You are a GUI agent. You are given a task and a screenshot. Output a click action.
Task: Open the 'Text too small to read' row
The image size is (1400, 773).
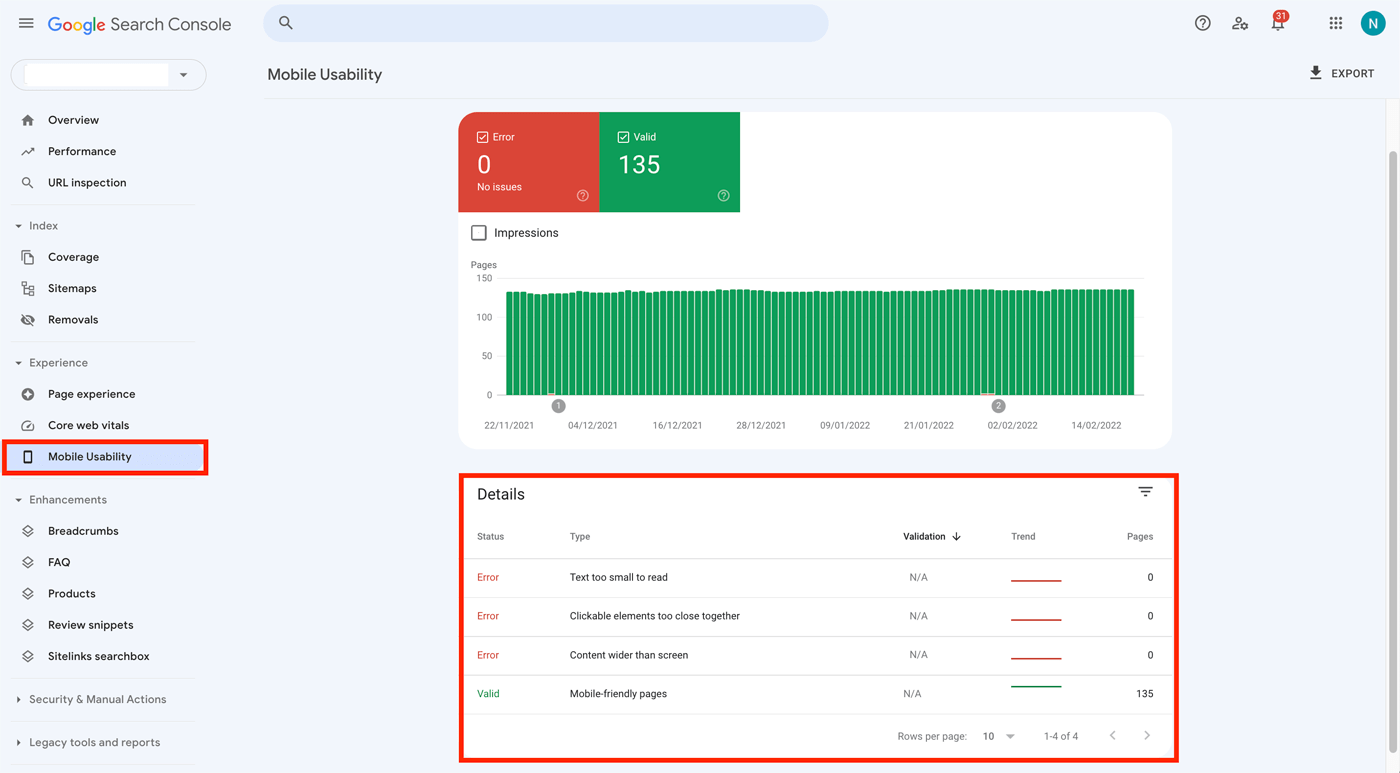618,577
